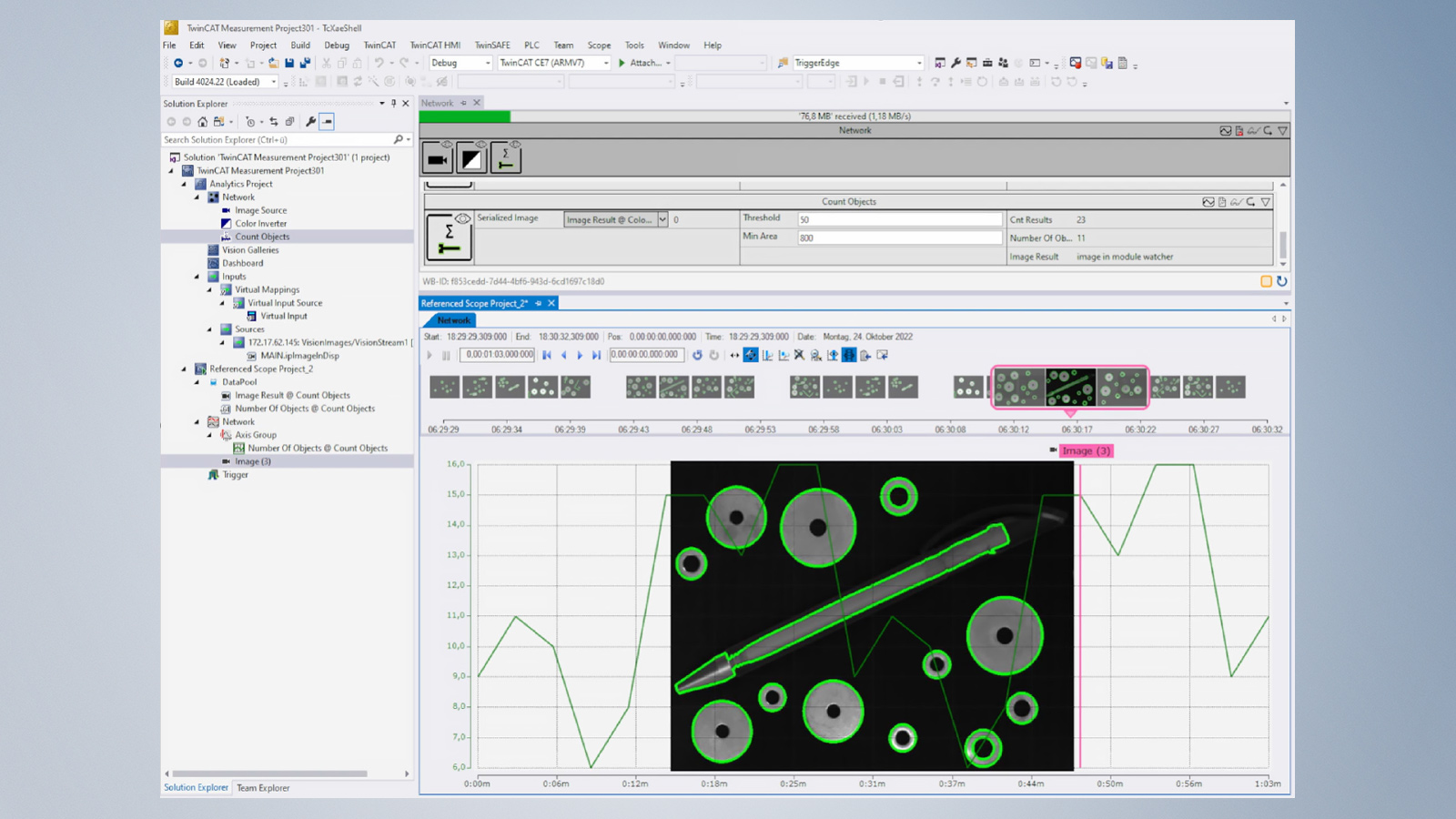The image size is (1456, 819).
Task: Open the TwinCAT menu
Action: pos(379,45)
